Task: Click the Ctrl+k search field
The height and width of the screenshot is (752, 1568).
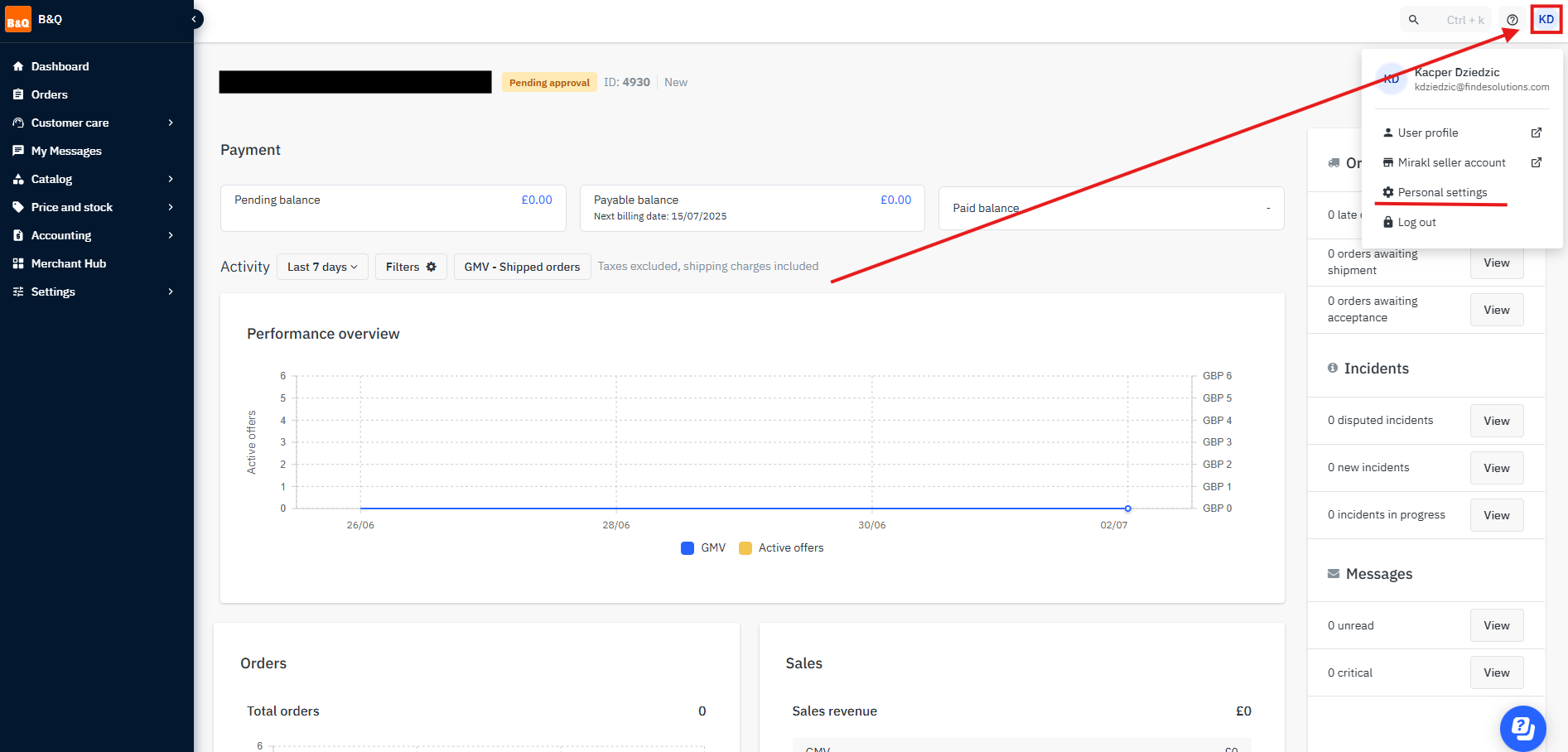Action: [1464, 20]
